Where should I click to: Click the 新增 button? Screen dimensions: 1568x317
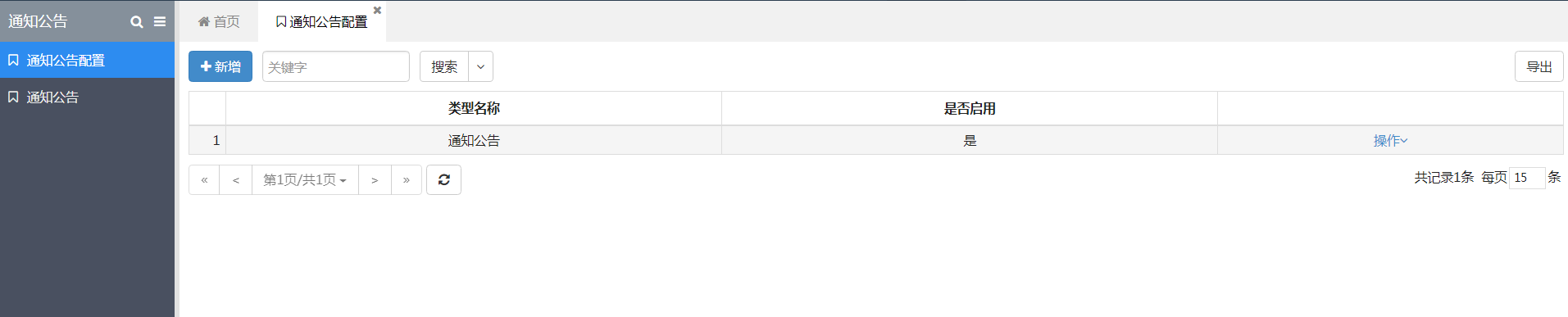[x=220, y=67]
